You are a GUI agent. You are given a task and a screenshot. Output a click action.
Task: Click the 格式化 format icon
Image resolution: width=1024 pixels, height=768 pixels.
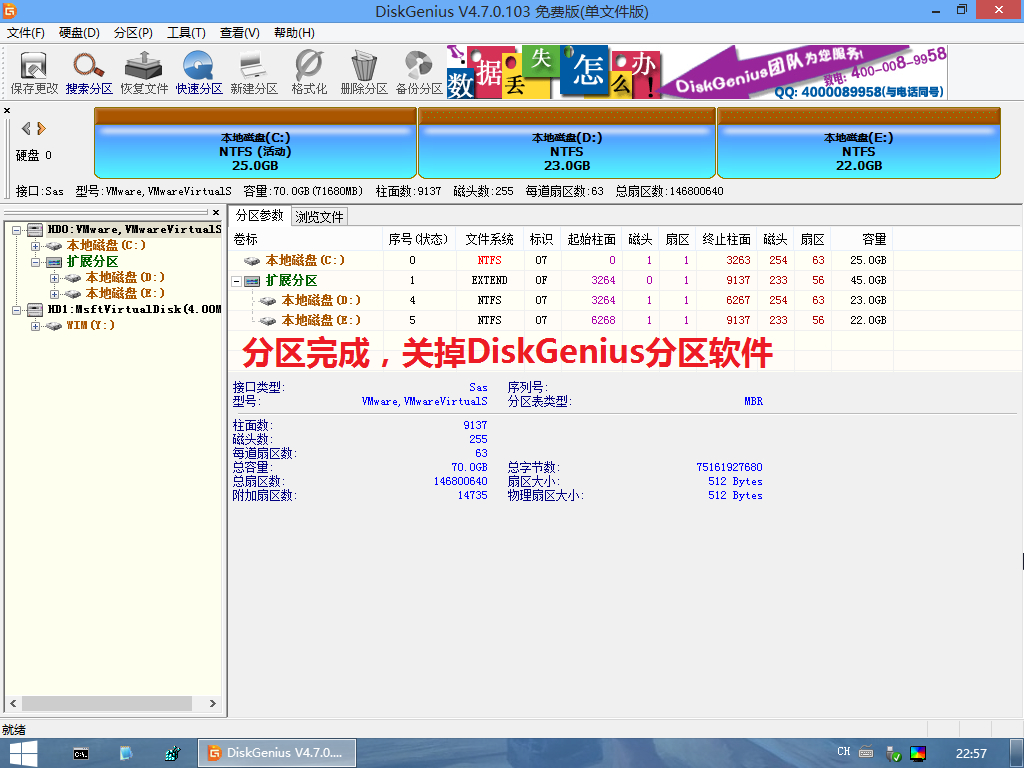[x=309, y=72]
